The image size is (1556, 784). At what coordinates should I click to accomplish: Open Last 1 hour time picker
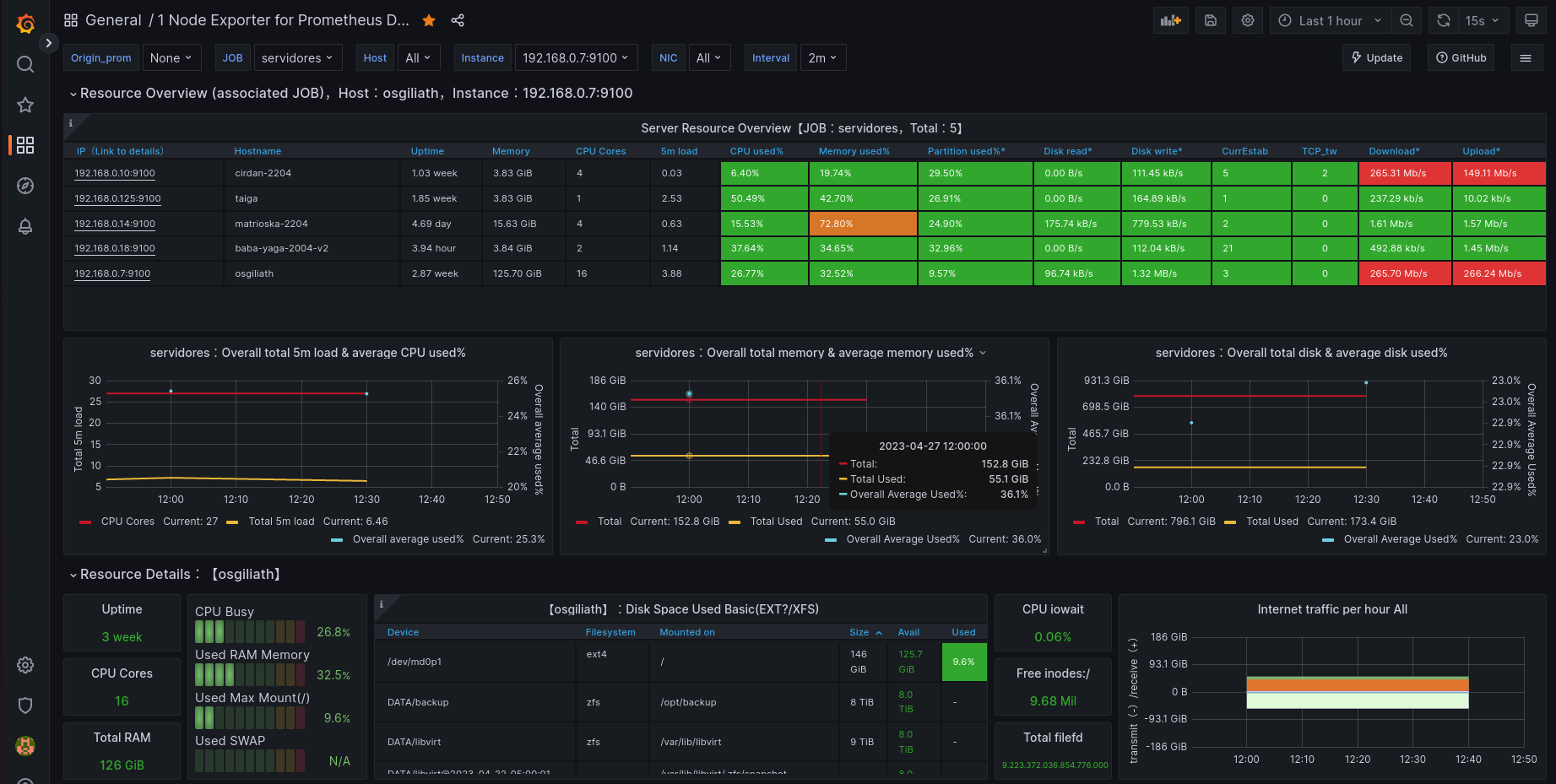click(x=1331, y=20)
